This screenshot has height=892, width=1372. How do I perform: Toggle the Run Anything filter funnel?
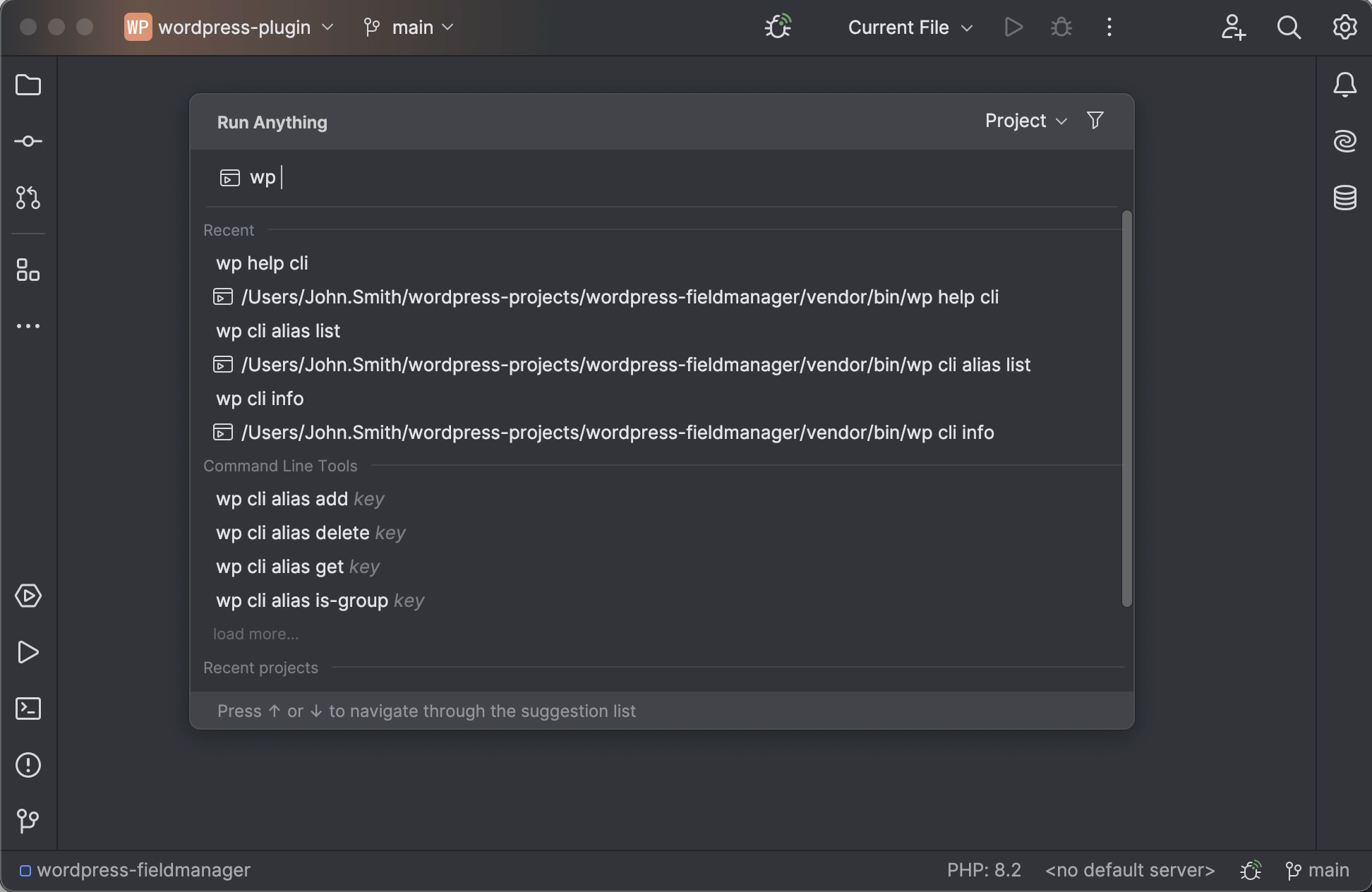coord(1095,120)
